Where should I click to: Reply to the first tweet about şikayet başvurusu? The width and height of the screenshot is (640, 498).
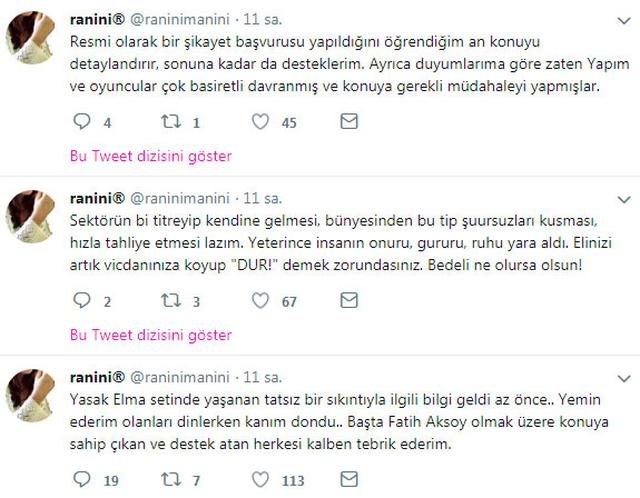pos(84,122)
